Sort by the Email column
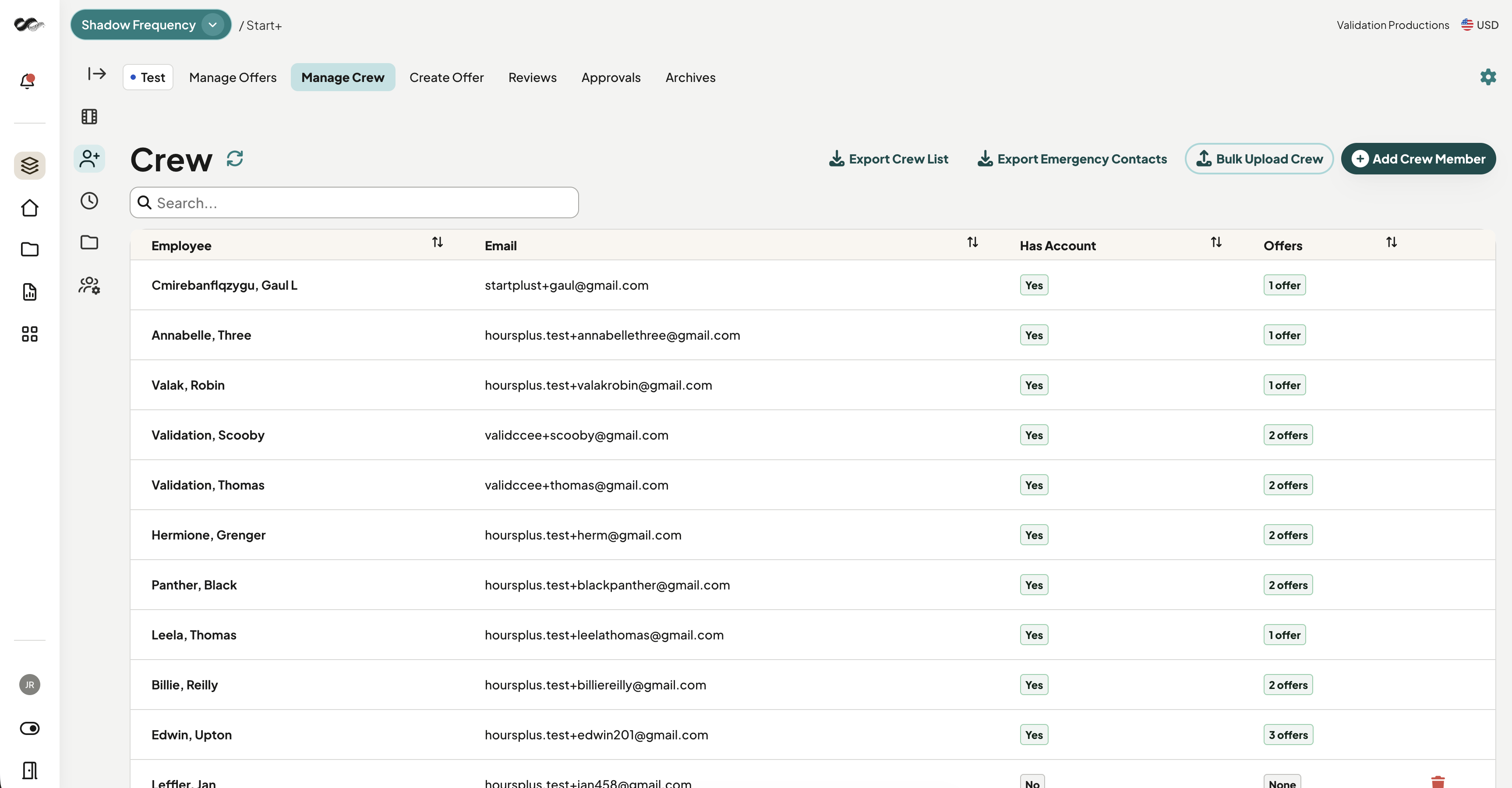1512x788 pixels. (x=972, y=242)
